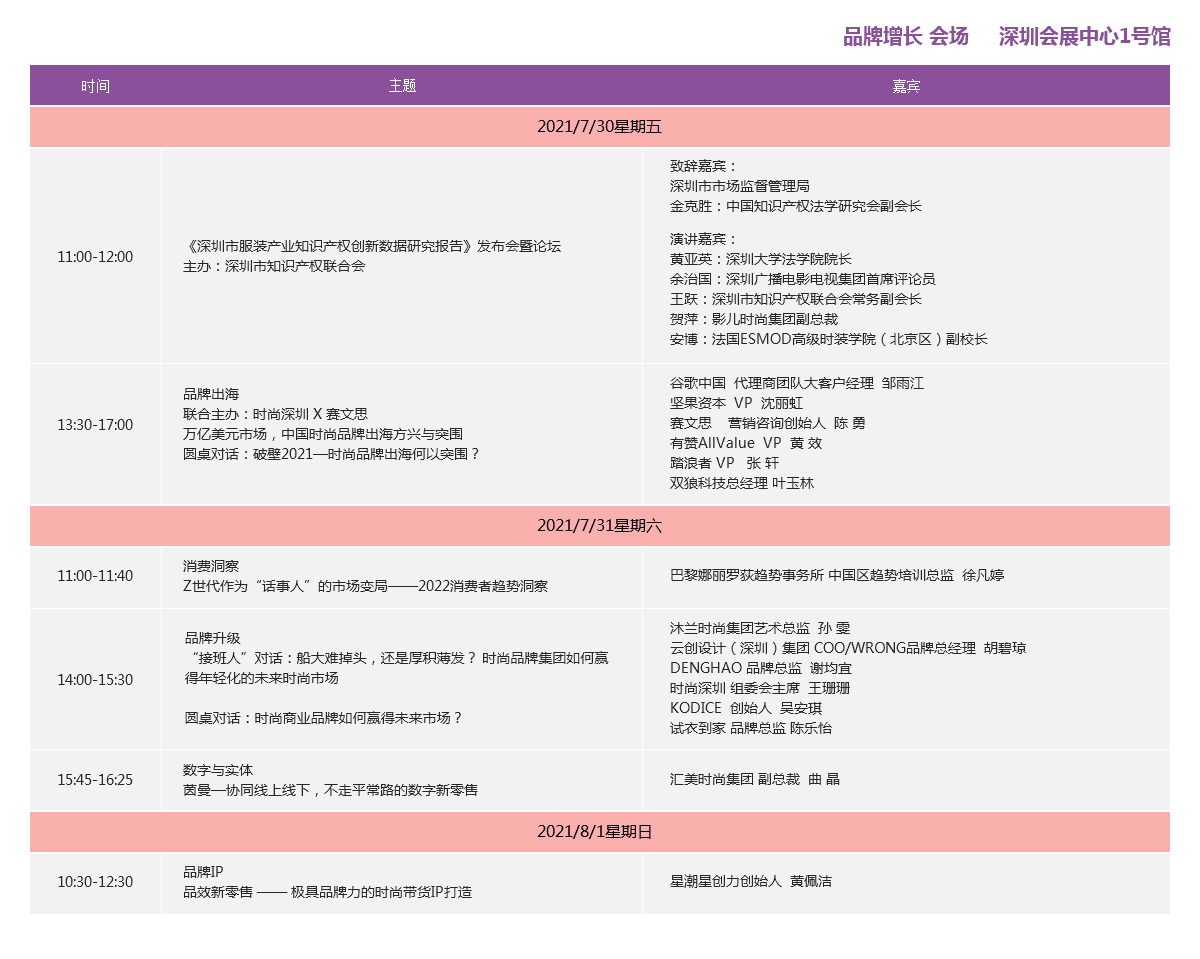
Task: Click the 消费洞察 topic heading
Action: point(211,566)
